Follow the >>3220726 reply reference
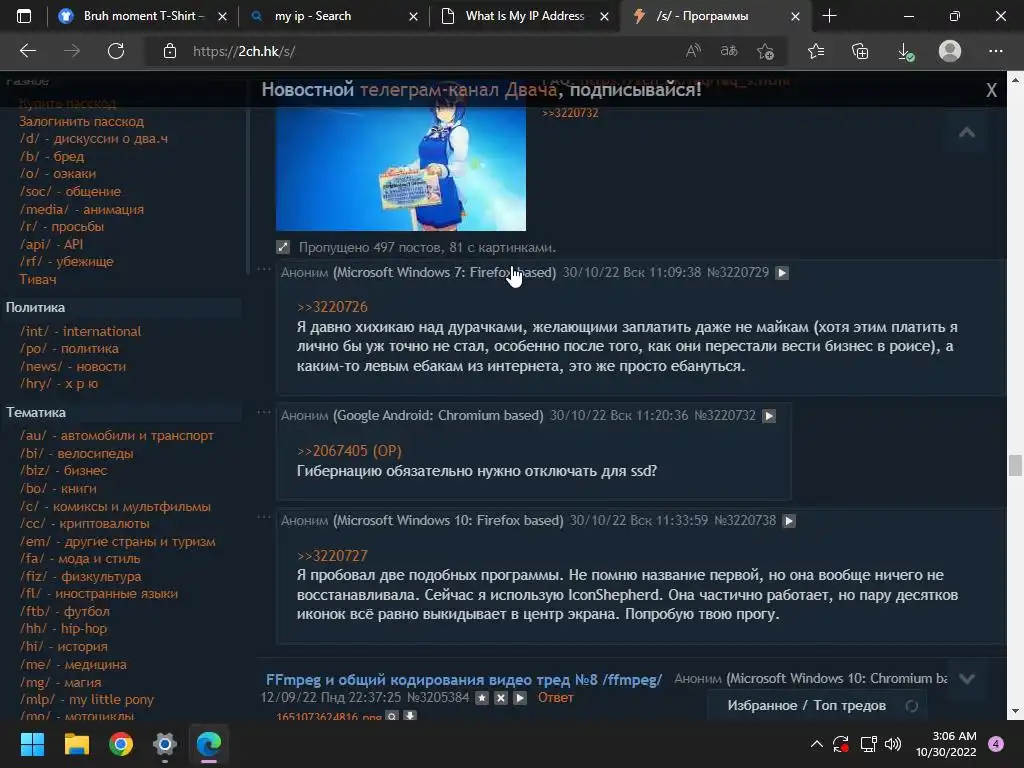Screen dimensions: 1024x768 pyautogui.click(x=332, y=307)
